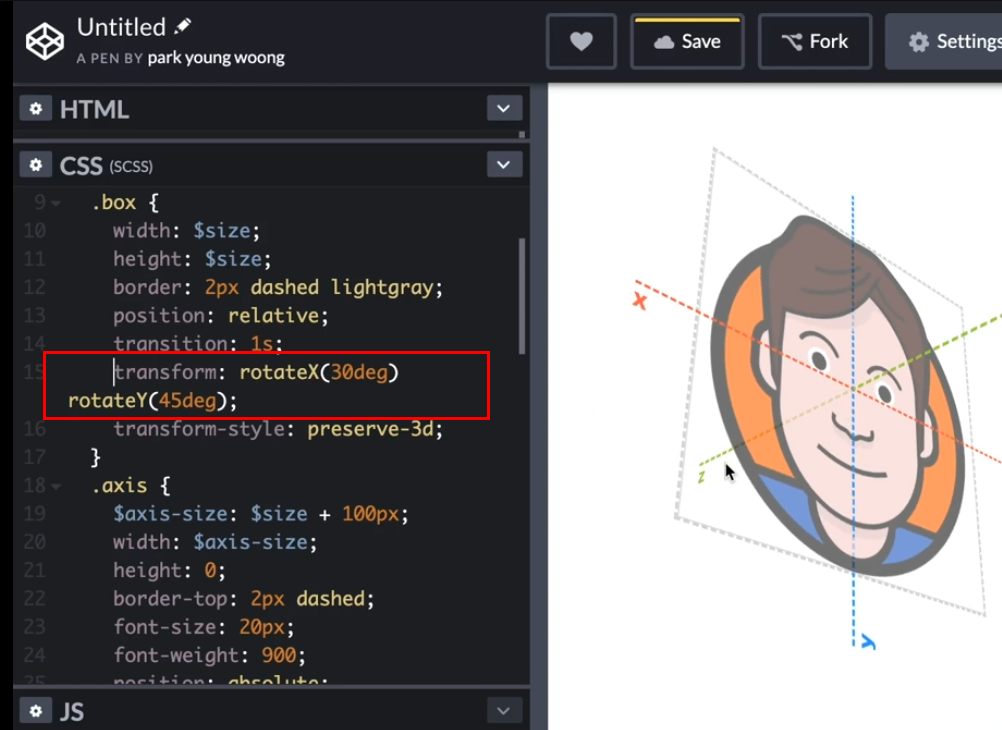Click 'width: $axis-size;' line
Viewport: 1002px width, 730px height.
click(x=215, y=542)
